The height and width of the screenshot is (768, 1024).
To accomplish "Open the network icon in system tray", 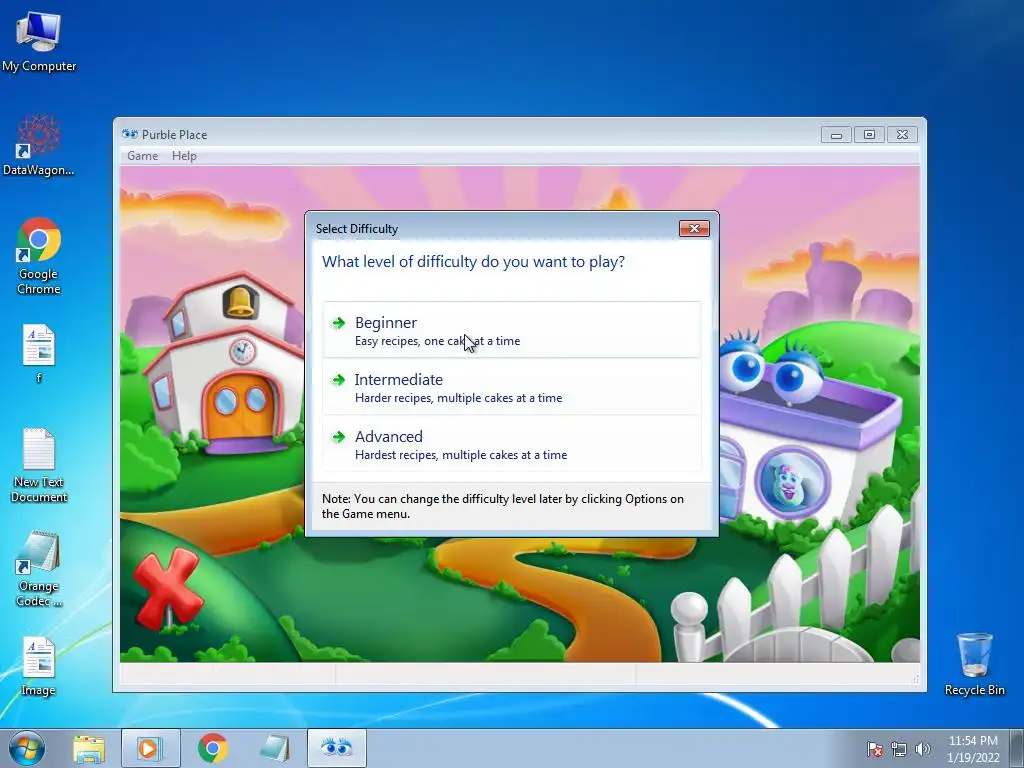I will coord(899,749).
